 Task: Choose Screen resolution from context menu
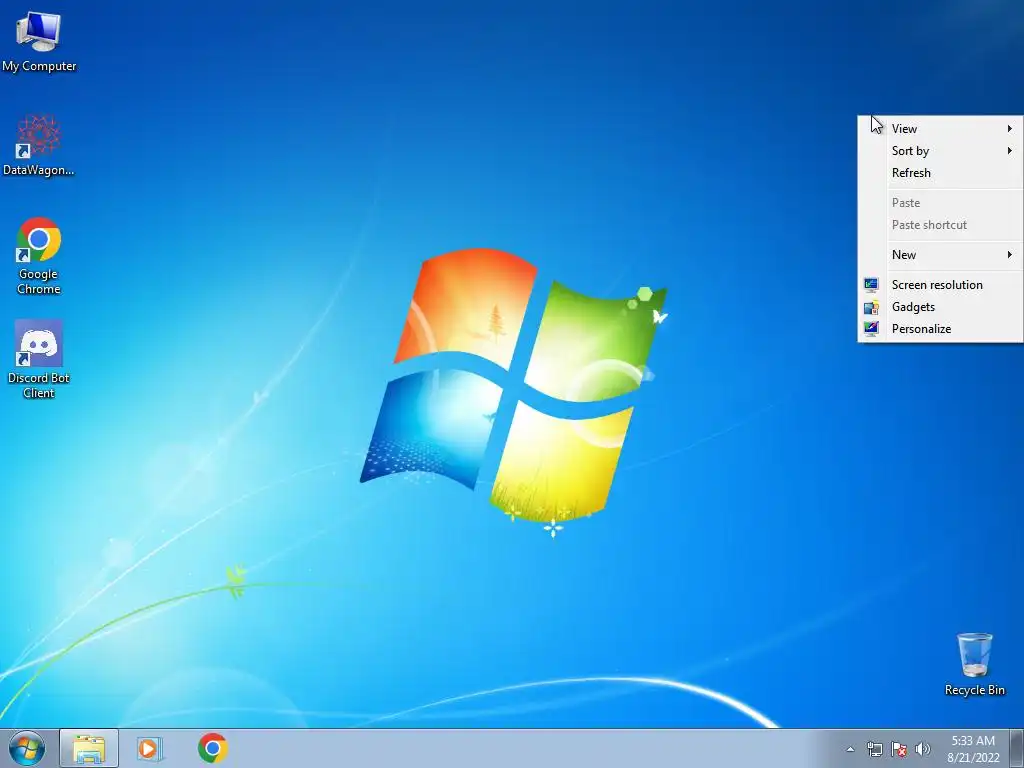[x=940, y=285]
